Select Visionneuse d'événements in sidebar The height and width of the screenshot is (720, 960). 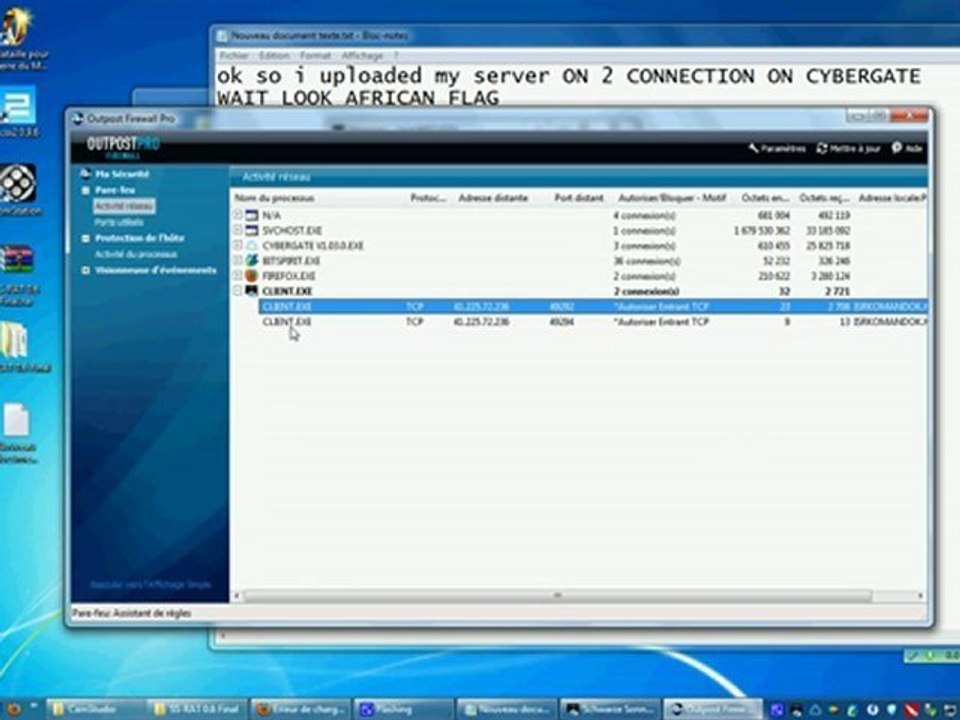156,270
